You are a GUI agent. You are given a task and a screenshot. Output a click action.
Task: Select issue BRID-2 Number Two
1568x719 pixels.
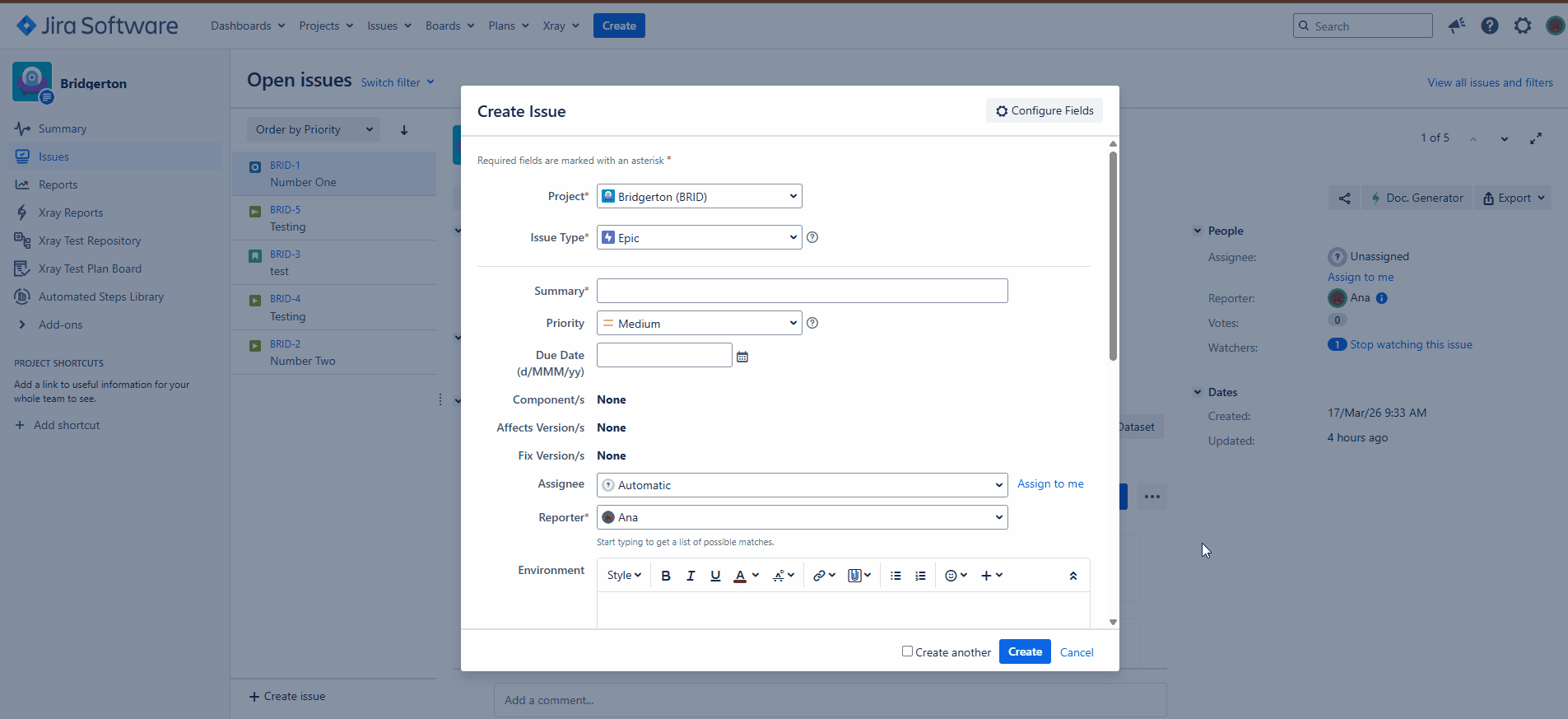(334, 352)
